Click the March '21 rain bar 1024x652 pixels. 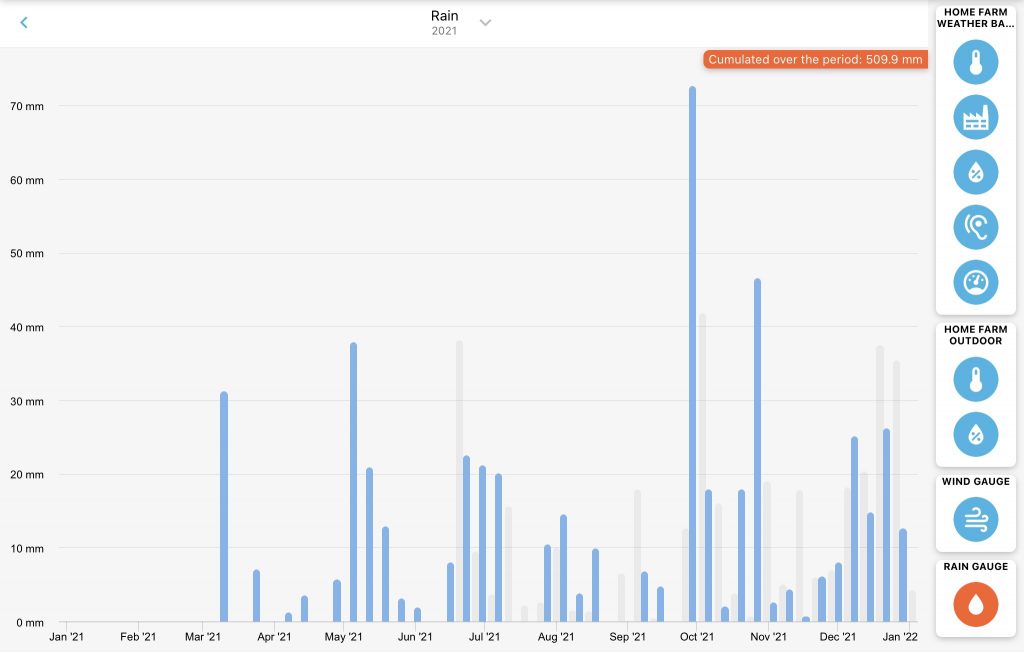point(224,506)
